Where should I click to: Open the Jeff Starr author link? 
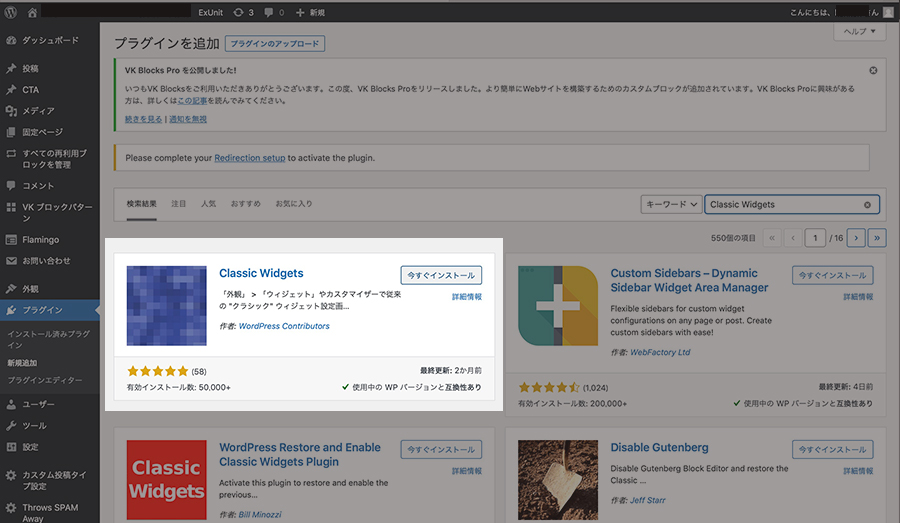click(647, 501)
